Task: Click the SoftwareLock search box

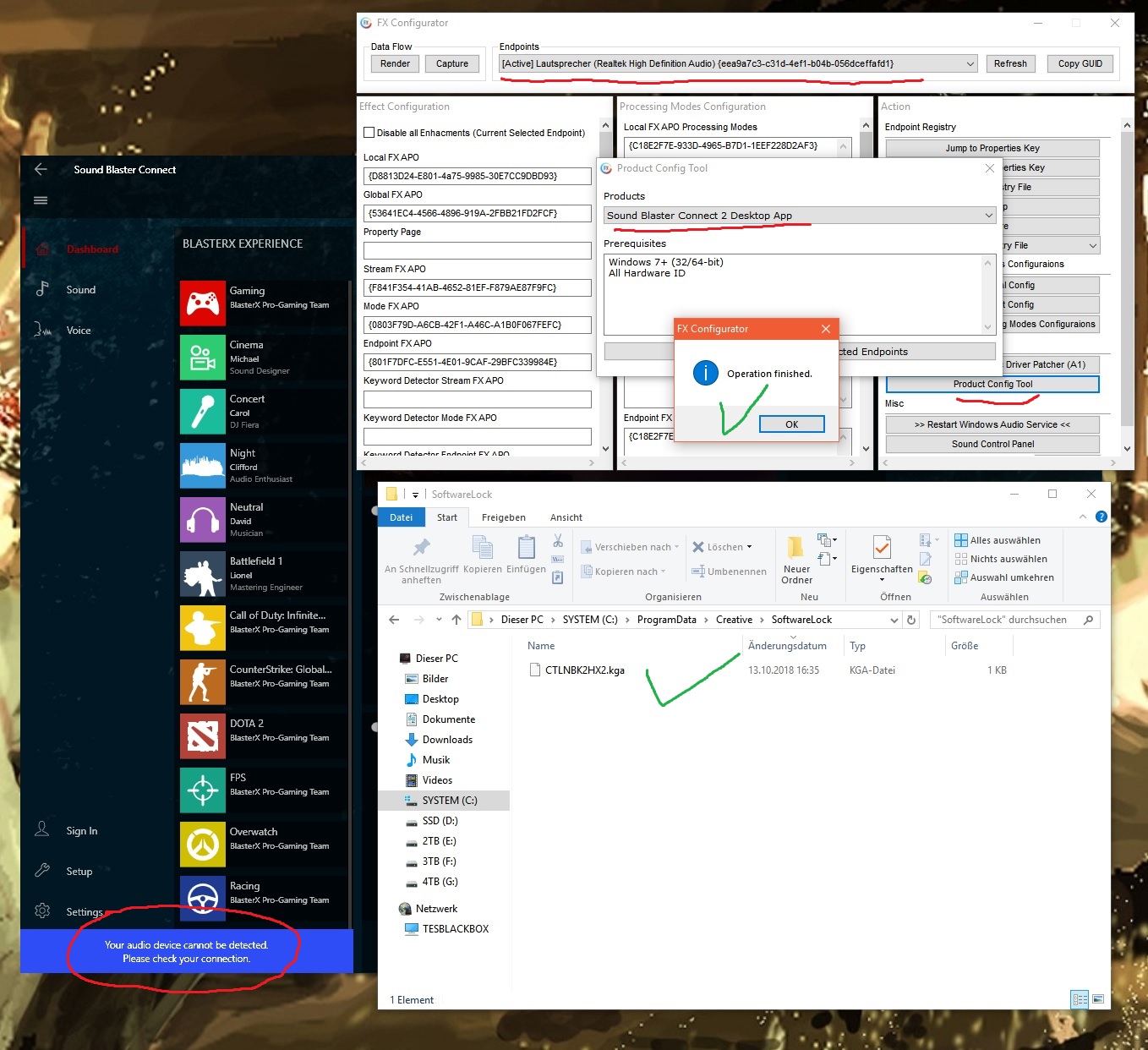Action: 1014,620
